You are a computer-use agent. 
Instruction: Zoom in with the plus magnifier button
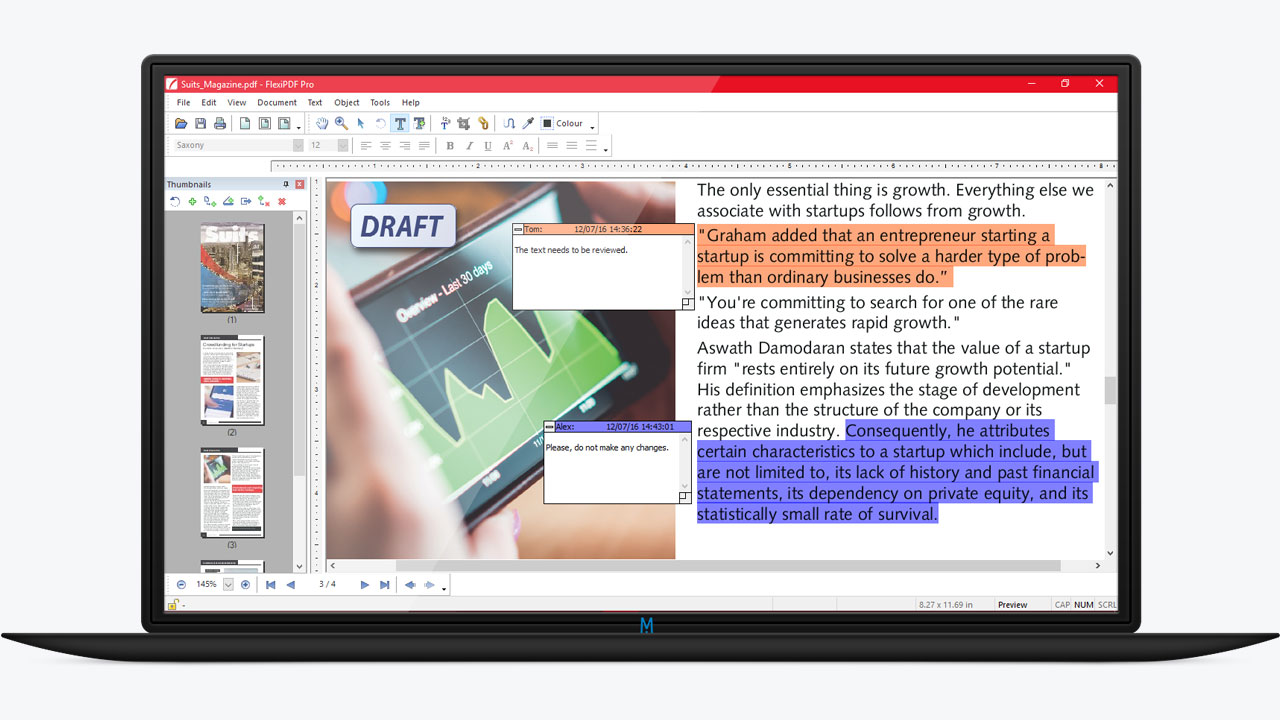(x=245, y=585)
